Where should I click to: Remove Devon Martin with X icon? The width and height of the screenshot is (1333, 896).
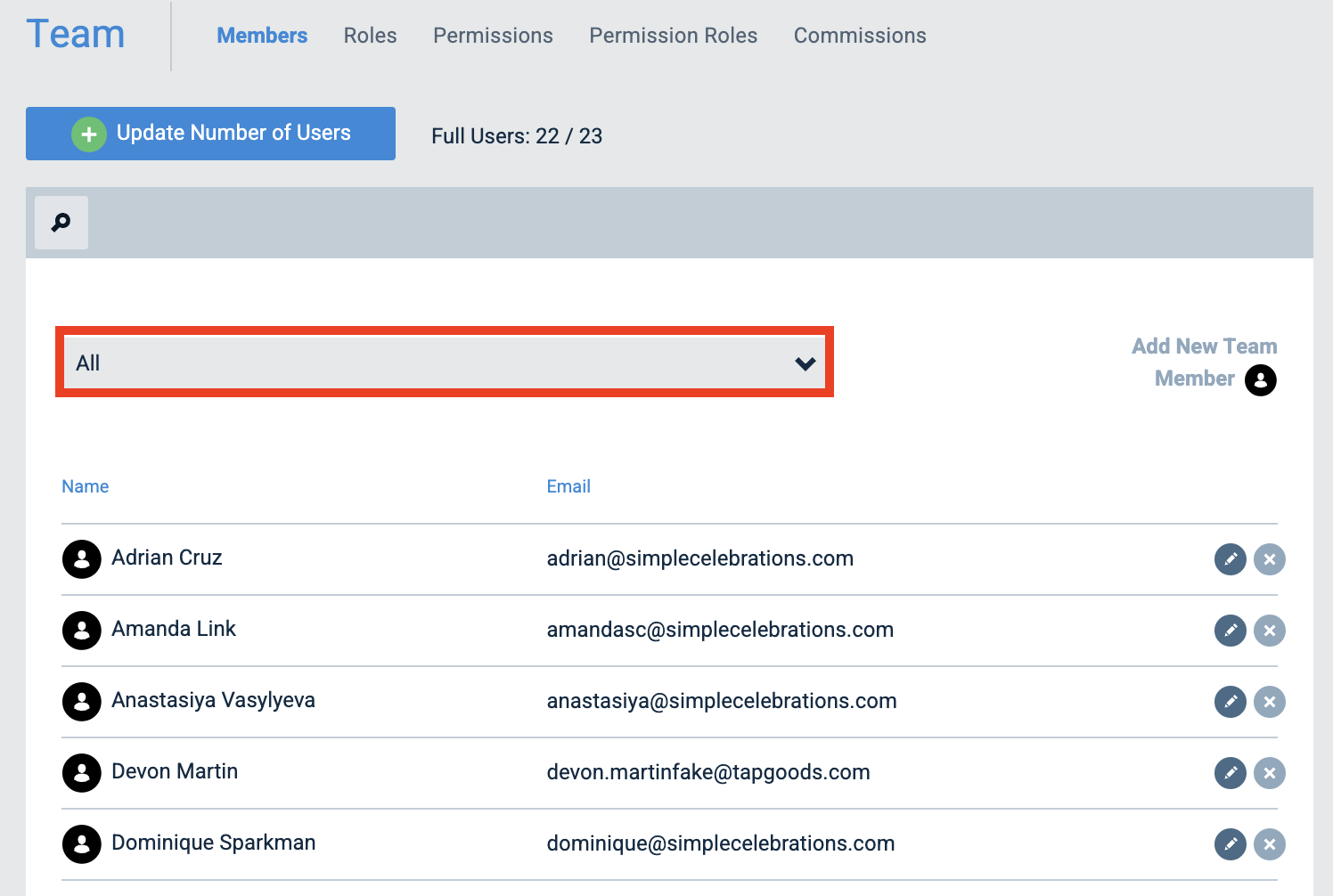(1270, 773)
